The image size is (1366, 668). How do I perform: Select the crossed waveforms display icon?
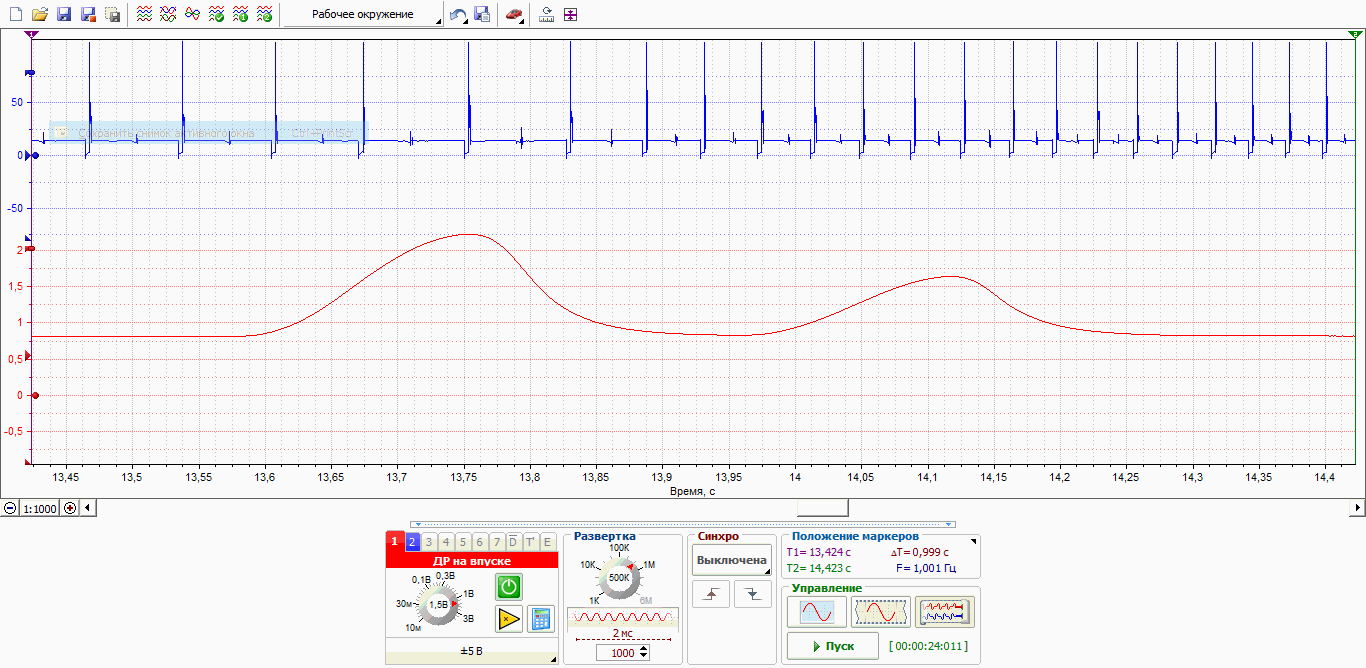pyautogui.click(x=168, y=14)
